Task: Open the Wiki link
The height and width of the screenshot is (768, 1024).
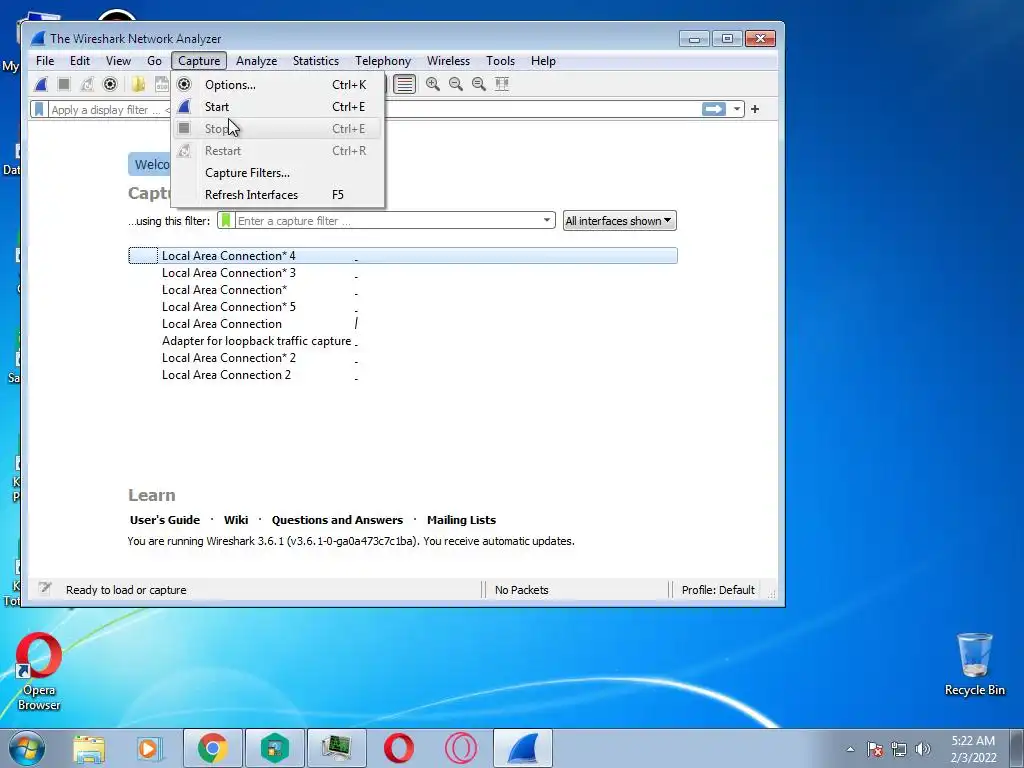Action: (x=236, y=520)
